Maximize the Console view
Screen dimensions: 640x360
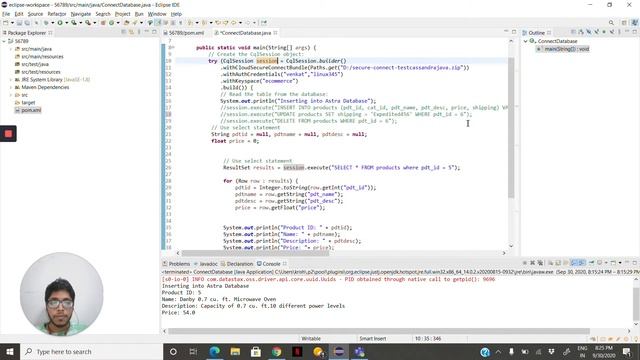coord(635,263)
